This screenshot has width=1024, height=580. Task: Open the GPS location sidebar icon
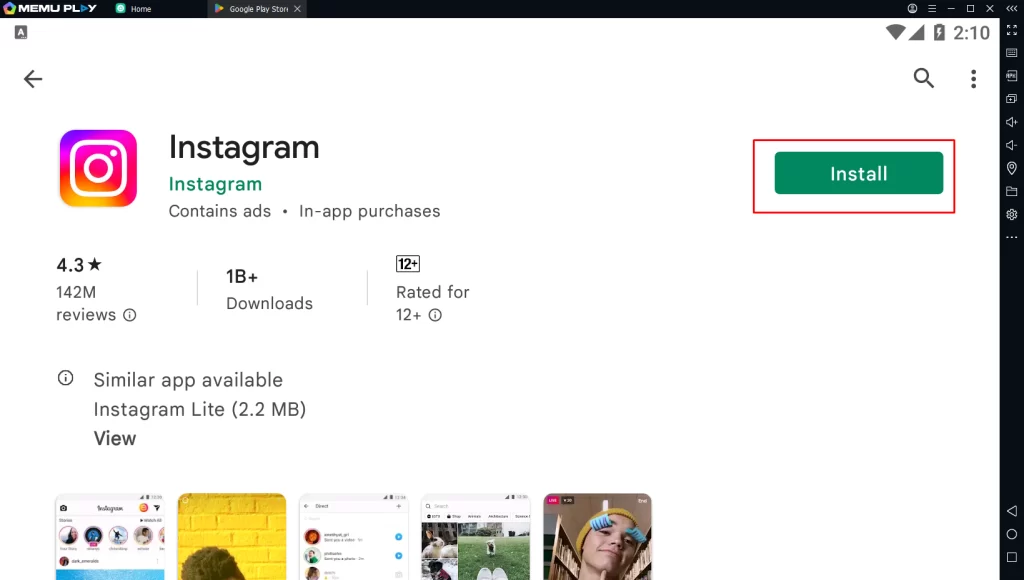(x=1011, y=168)
